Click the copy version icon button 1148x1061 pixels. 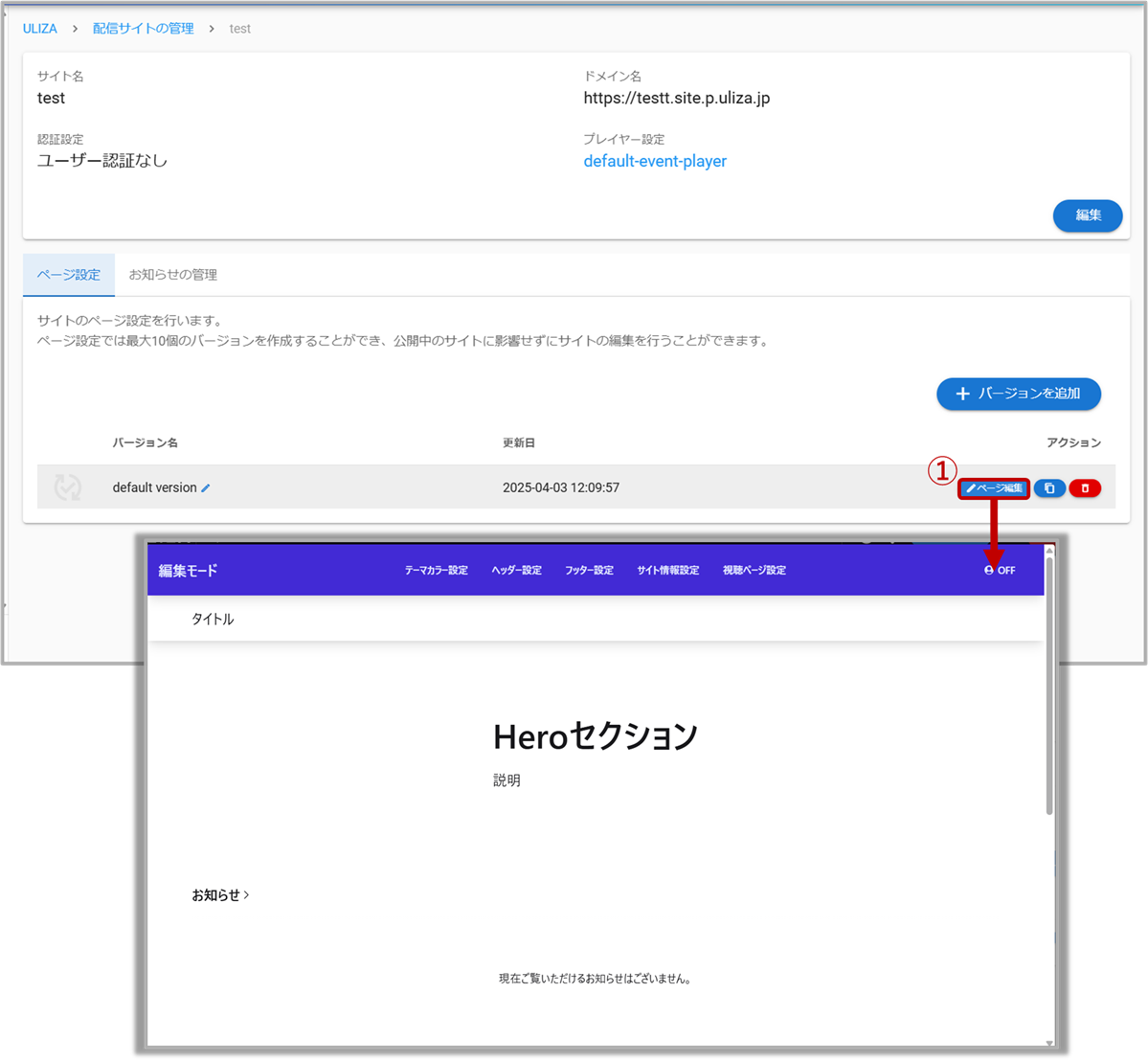pyautogui.click(x=1049, y=488)
